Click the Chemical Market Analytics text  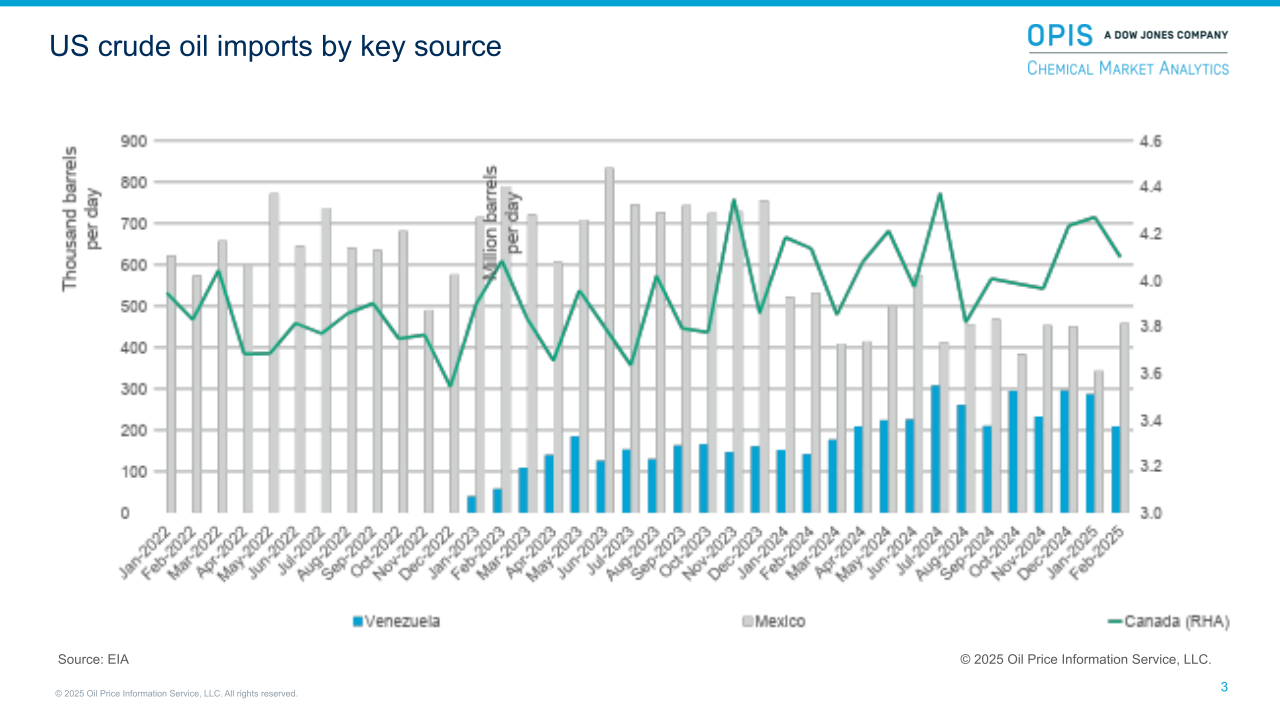pos(1128,68)
